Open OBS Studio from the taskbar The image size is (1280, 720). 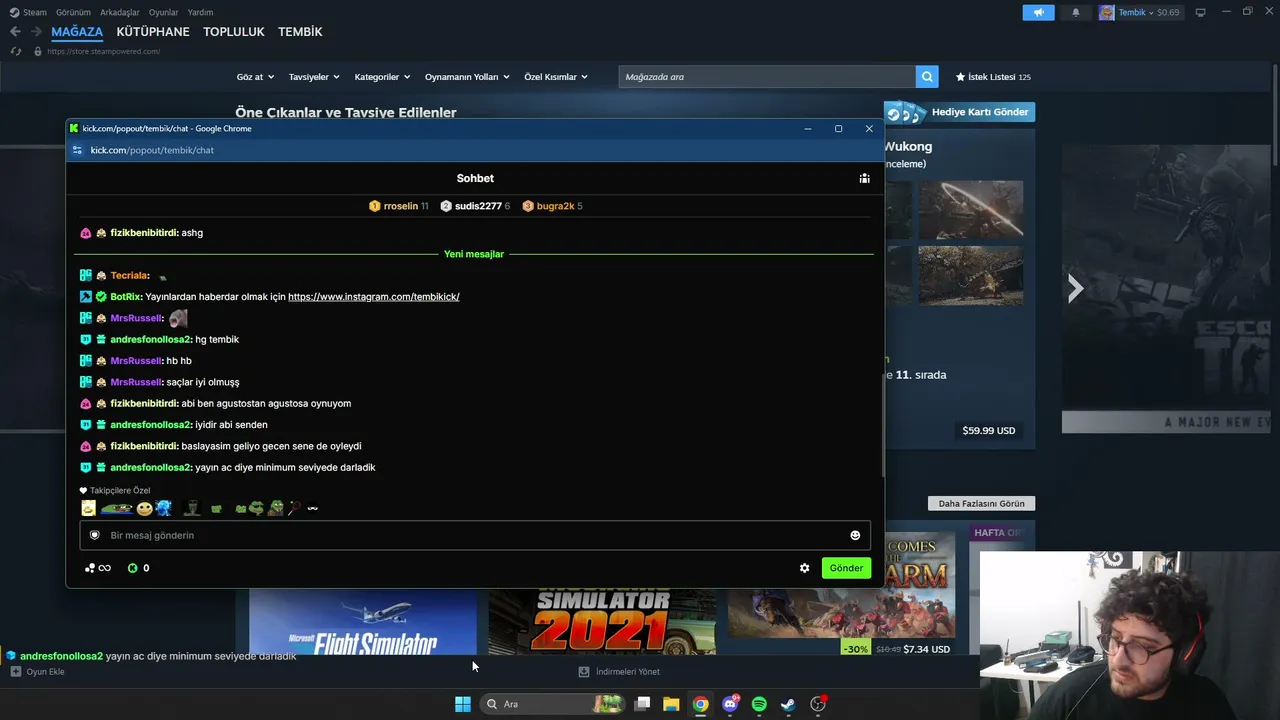pos(818,704)
